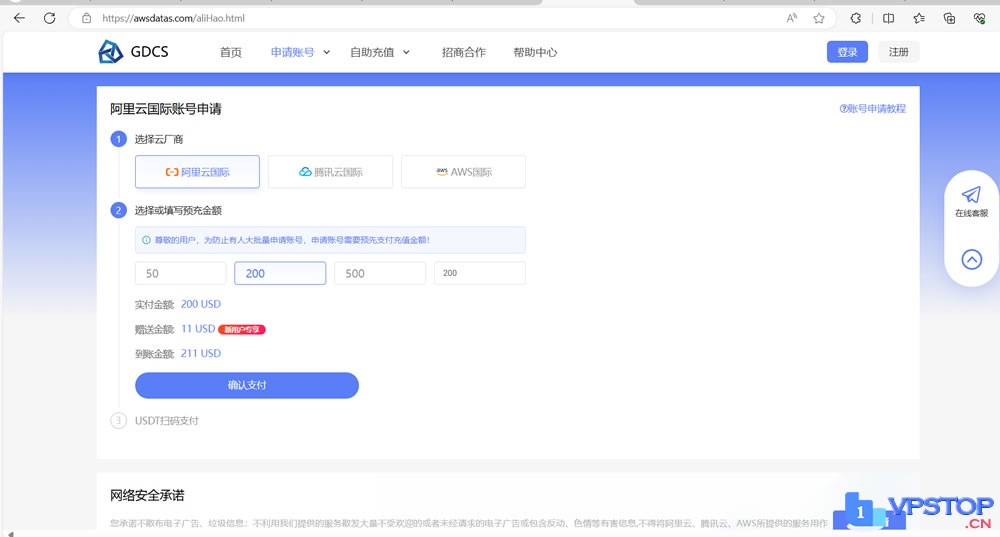
Task: Reload the page with refresh icon
Action: point(49,18)
